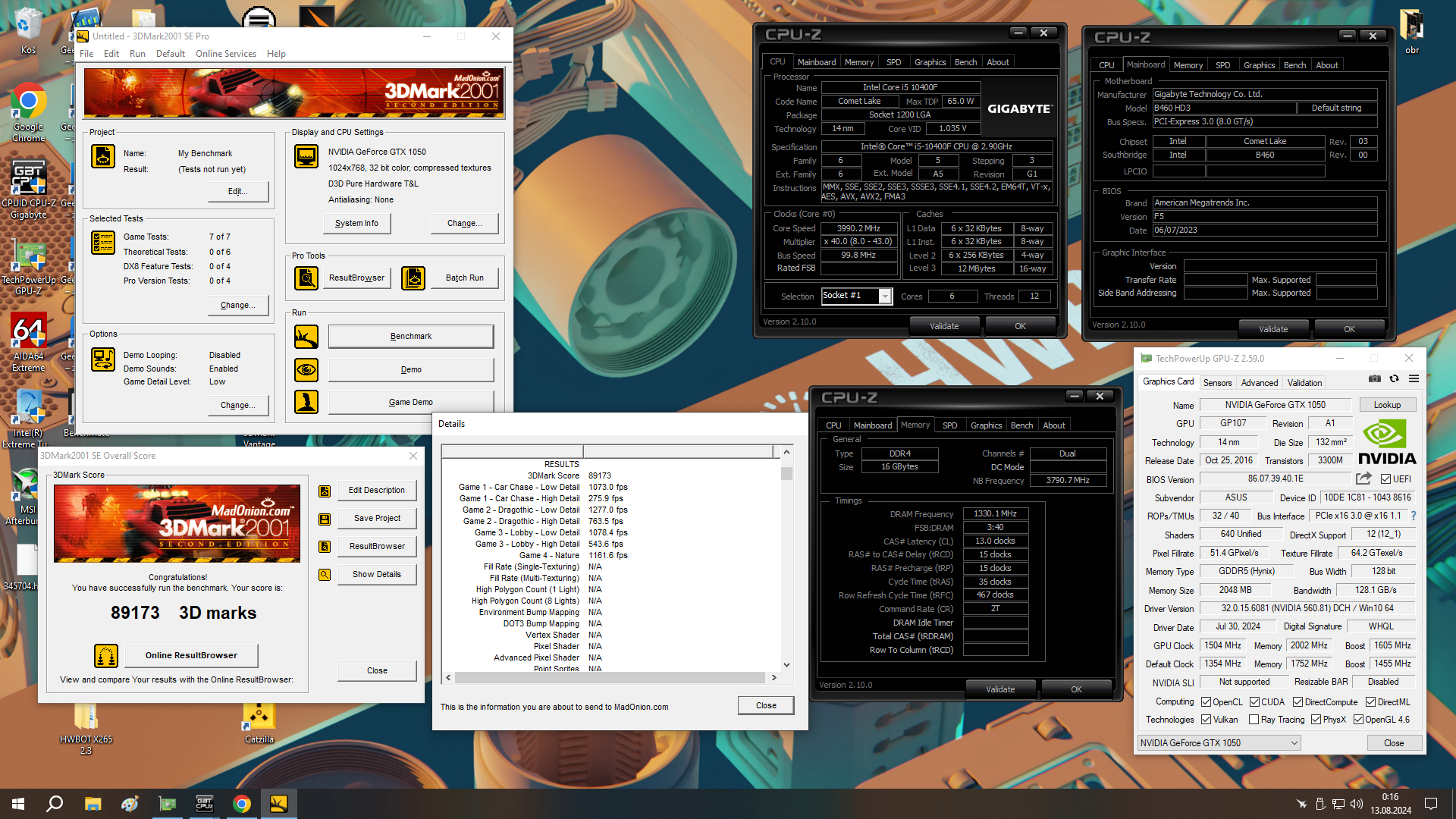Open HWBOT X265 desktop icon
The width and height of the screenshot is (1456, 819).
[x=86, y=730]
